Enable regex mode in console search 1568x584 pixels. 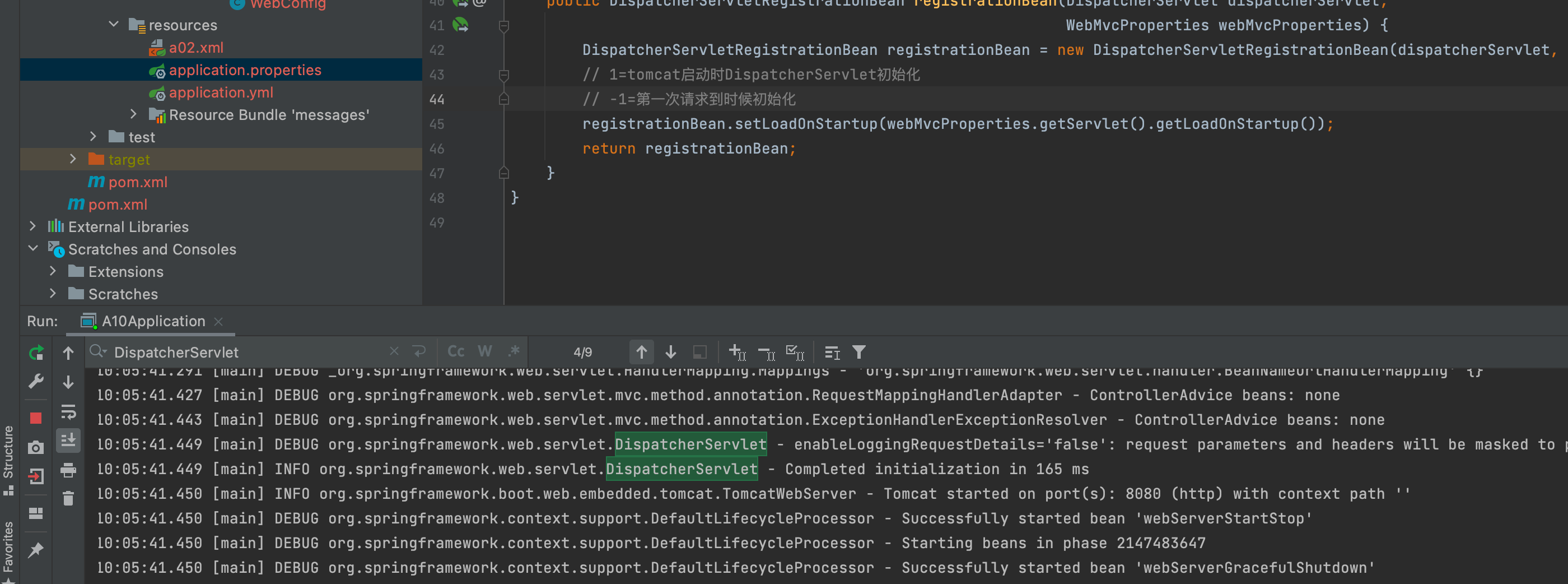point(513,351)
